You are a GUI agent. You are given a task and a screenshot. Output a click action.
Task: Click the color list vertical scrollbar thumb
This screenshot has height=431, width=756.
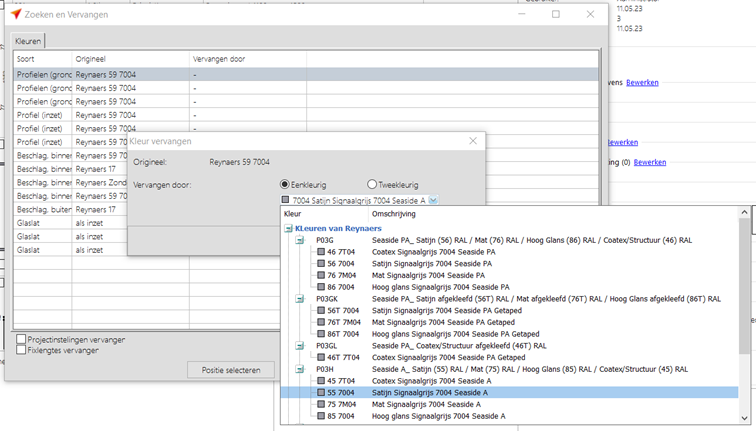(744, 287)
